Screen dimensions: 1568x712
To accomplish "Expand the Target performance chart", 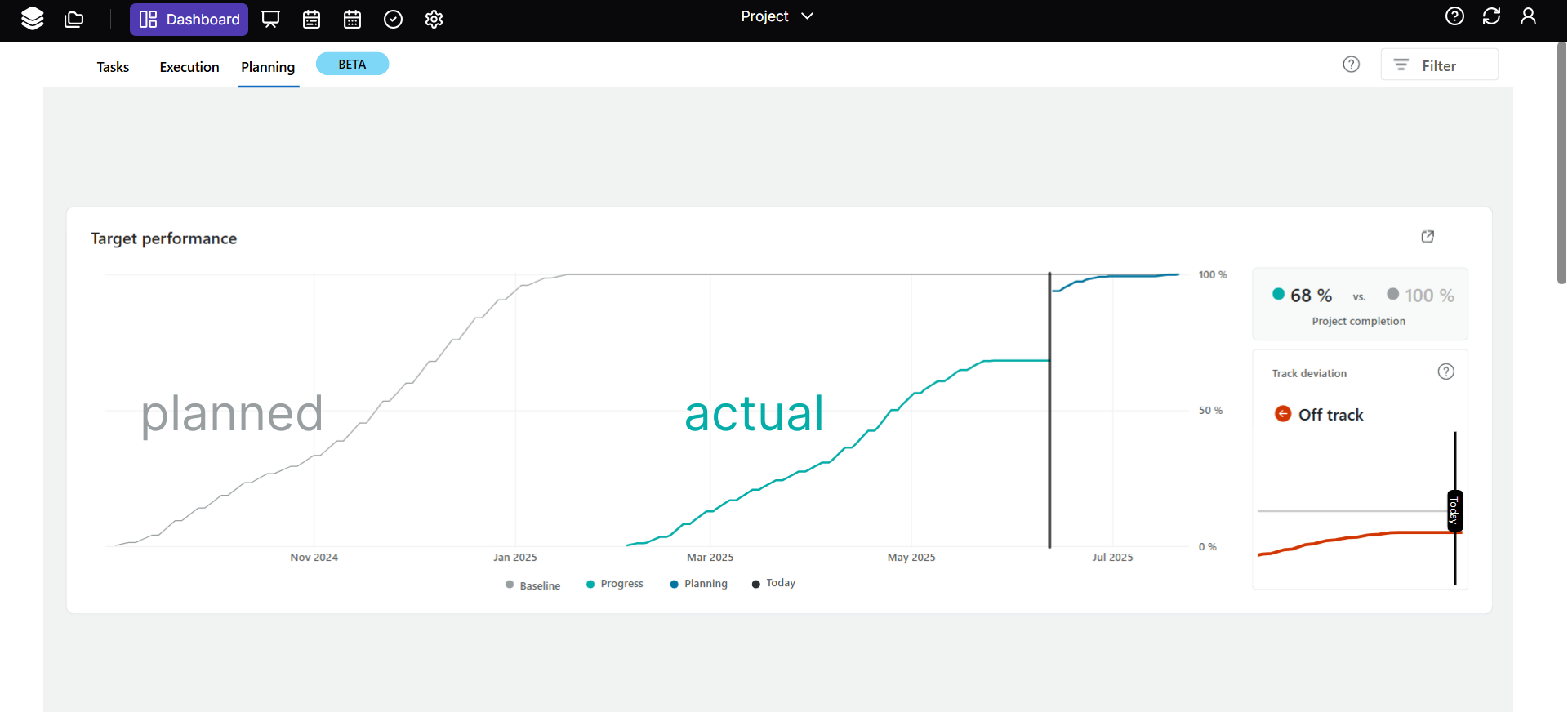I will (1428, 237).
